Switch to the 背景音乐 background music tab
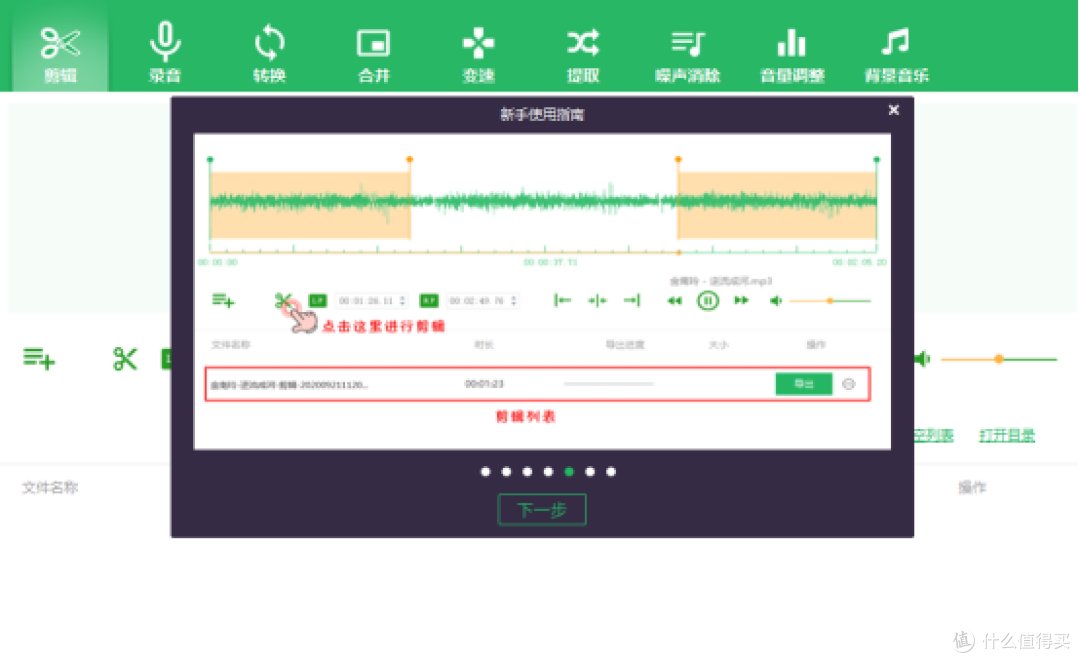Viewport: 1080px width, 663px height. pyautogui.click(x=897, y=54)
